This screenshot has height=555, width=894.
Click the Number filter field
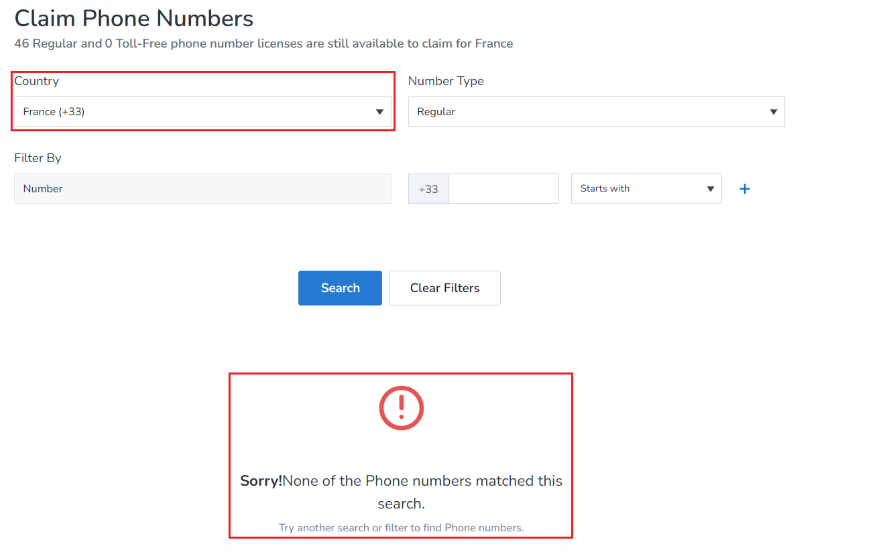pyautogui.click(x=202, y=189)
